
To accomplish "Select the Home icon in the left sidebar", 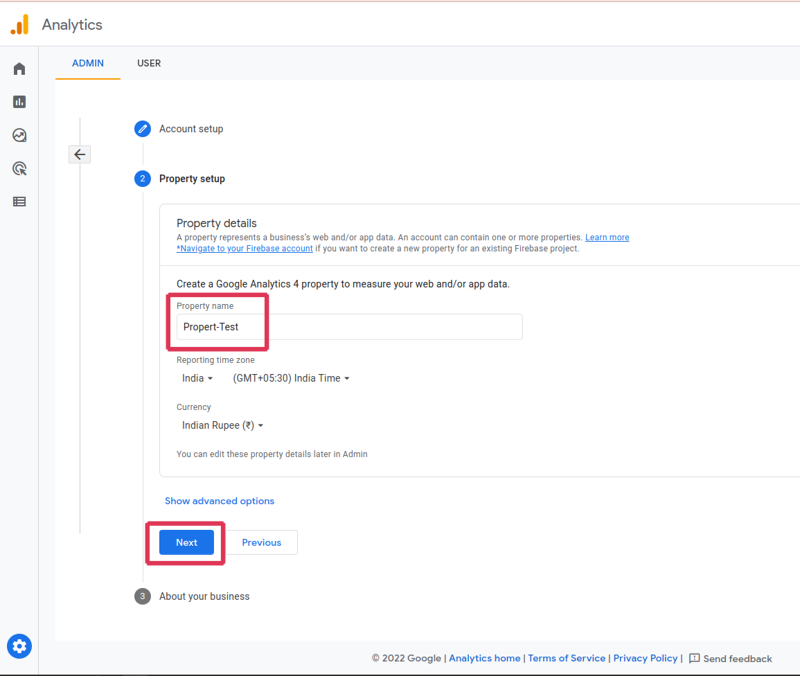I will [x=19, y=68].
